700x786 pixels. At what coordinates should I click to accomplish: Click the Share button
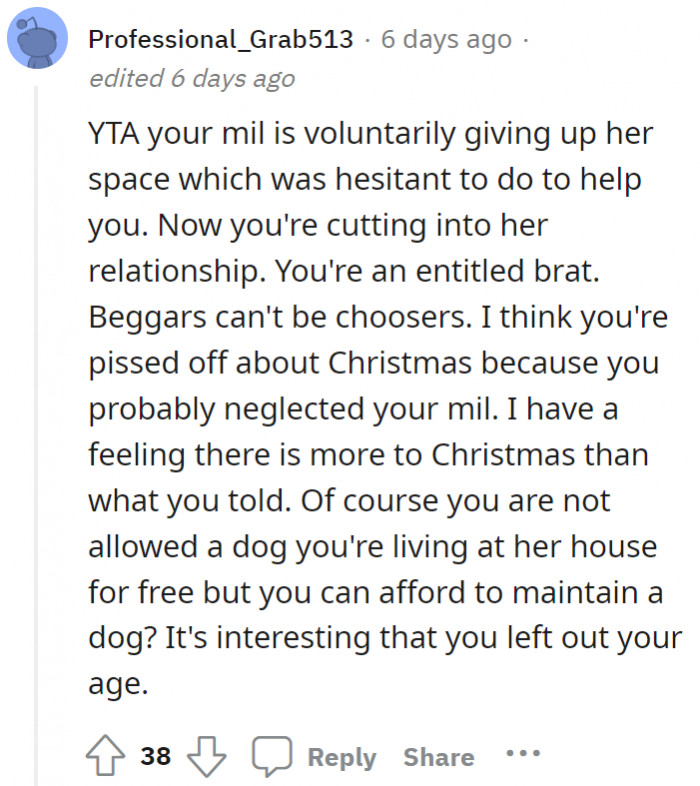point(439,756)
